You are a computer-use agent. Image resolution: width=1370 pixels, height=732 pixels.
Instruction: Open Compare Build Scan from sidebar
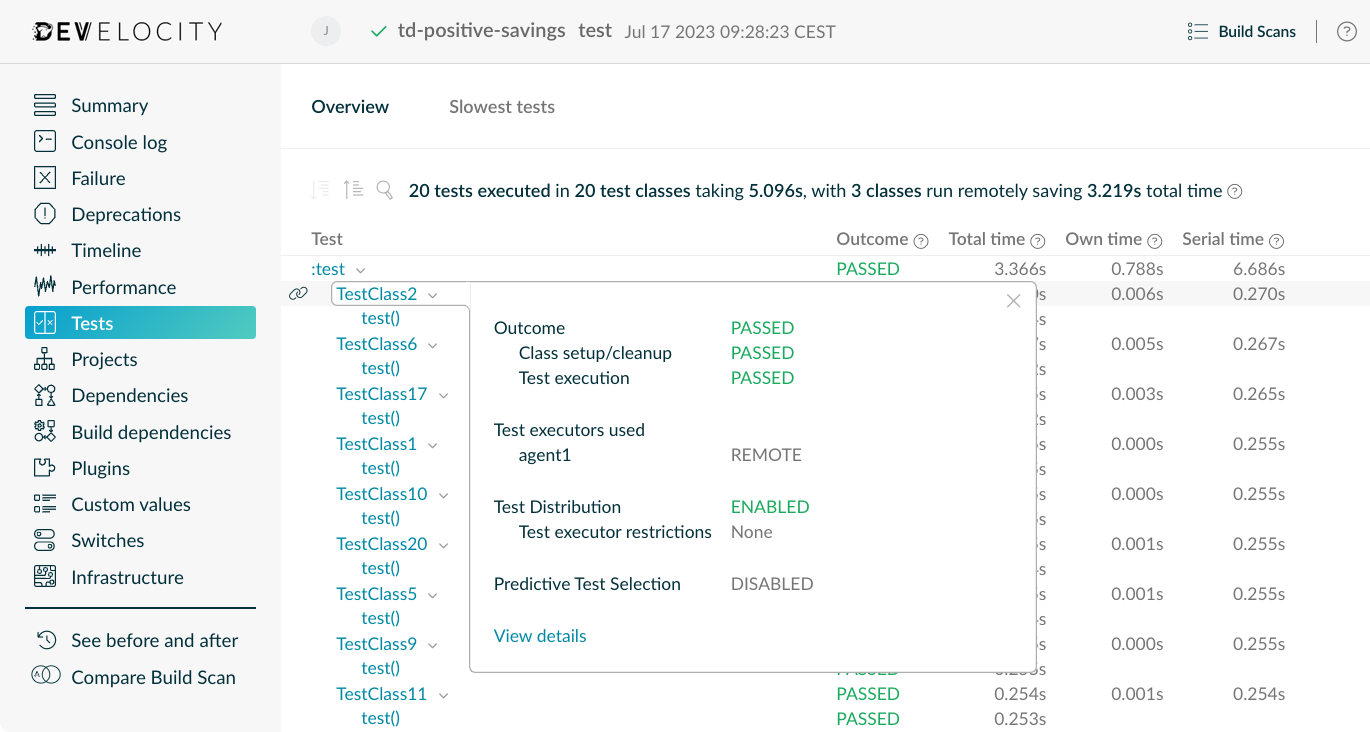point(153,677)
